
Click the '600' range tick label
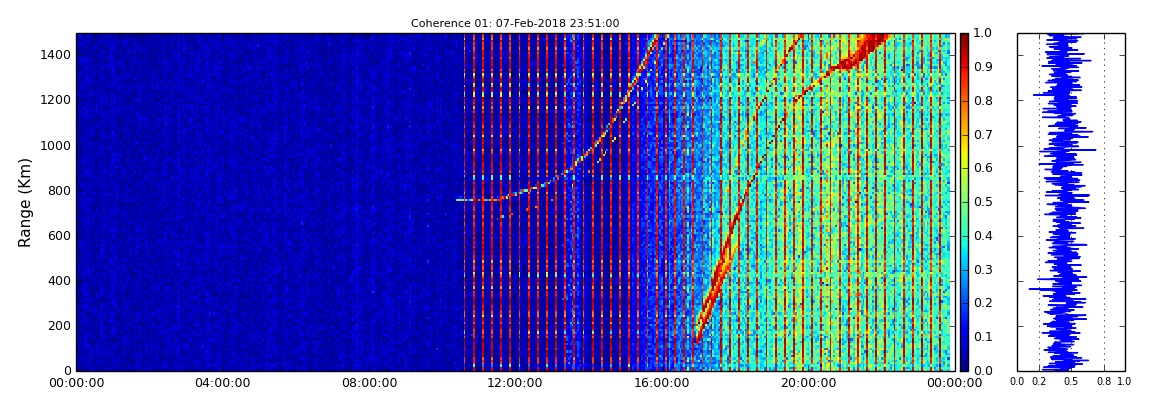[x=59, y=235]
